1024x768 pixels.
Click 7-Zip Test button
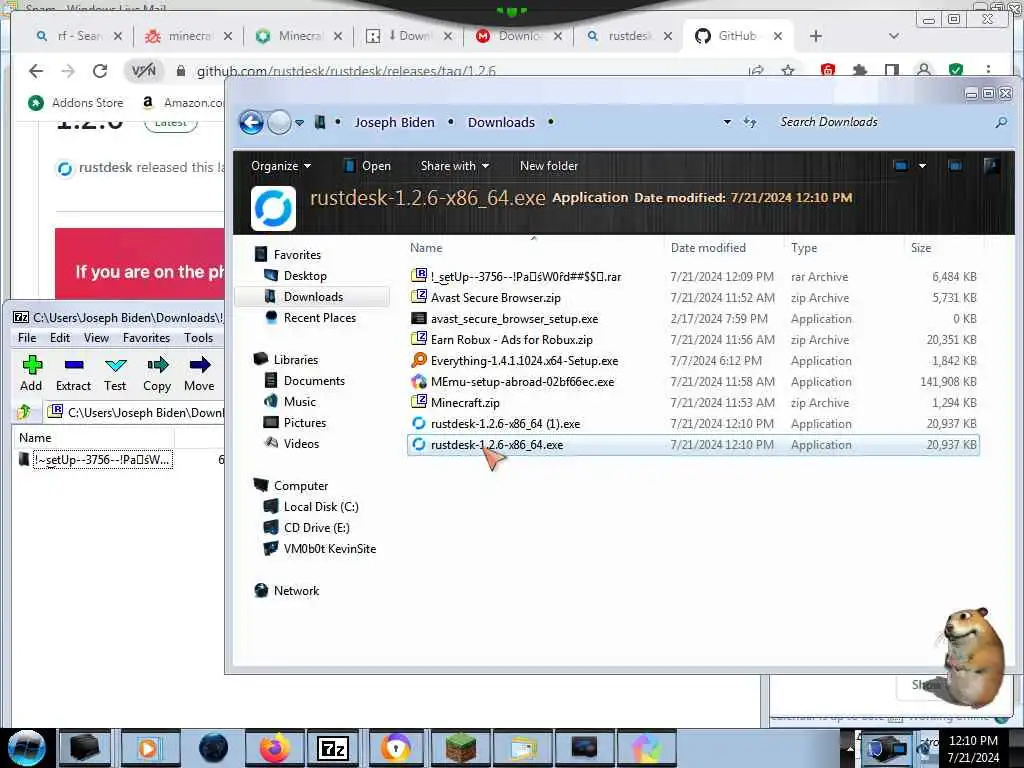[x=115, y=374]
